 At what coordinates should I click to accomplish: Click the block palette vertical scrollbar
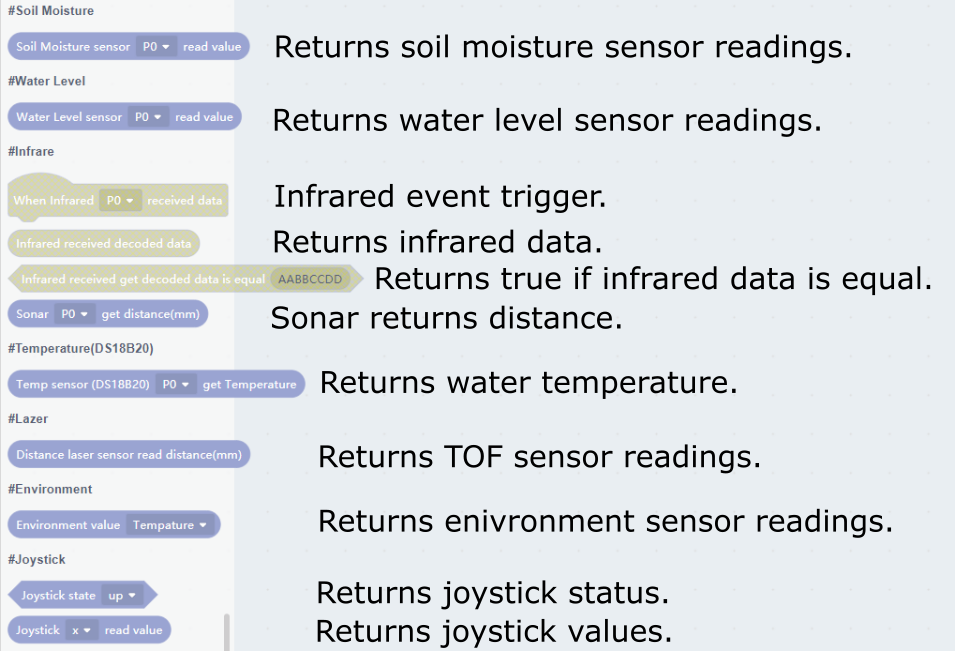226,632
